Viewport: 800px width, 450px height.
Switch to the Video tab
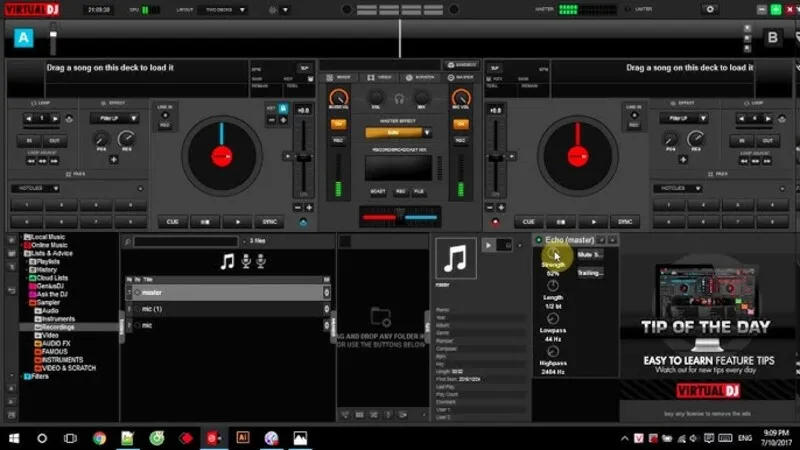coord(379,78)
